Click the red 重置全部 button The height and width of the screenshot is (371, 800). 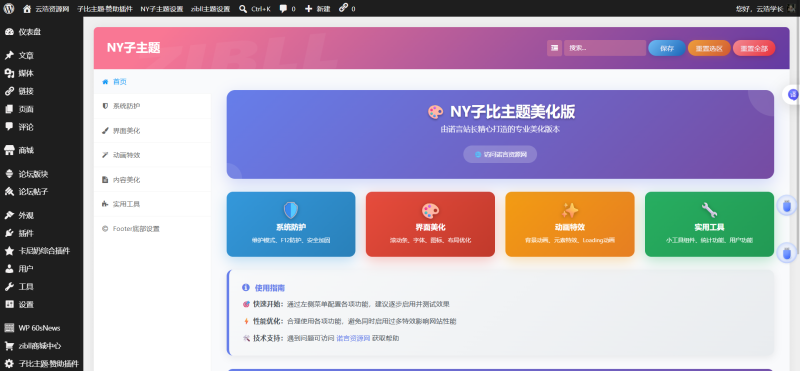click(754, 48)
